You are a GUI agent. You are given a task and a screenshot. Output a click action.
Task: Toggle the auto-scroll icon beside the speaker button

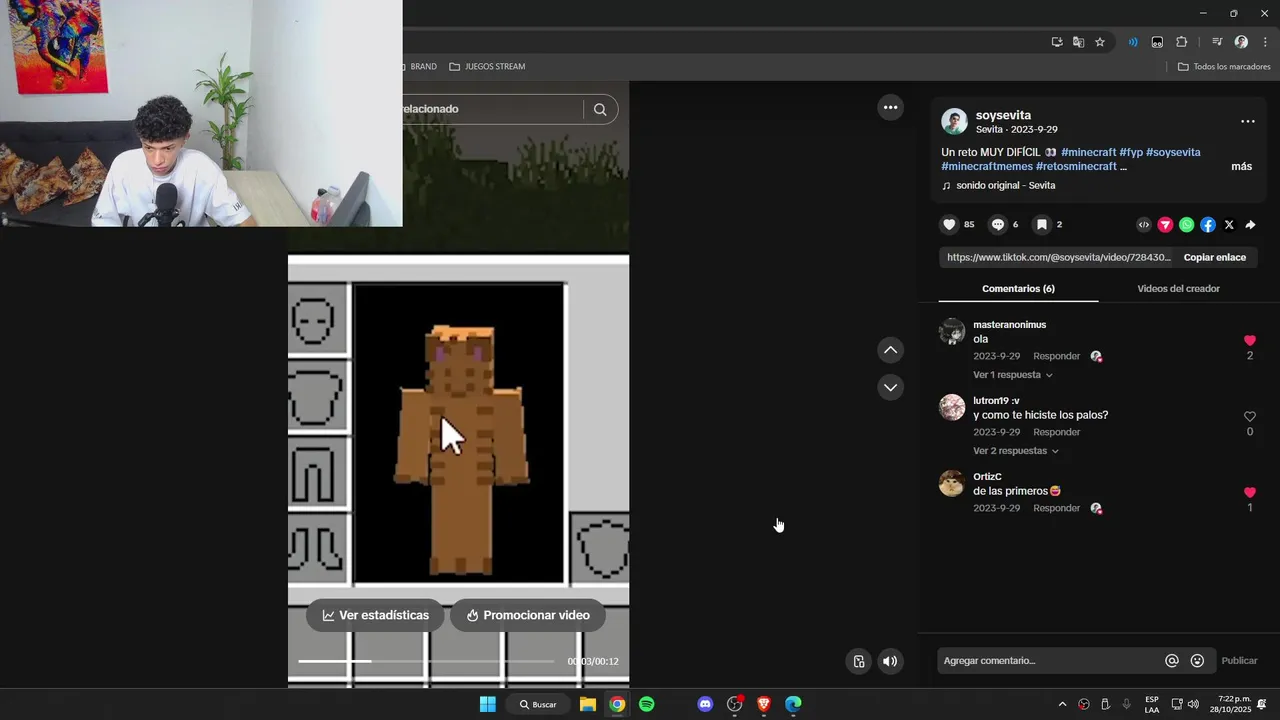[859, 661]
